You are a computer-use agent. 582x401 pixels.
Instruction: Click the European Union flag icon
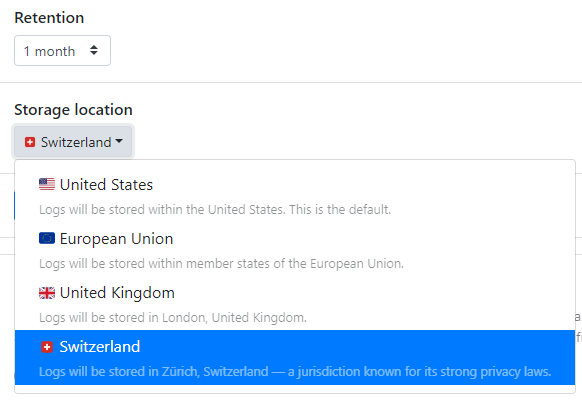47,238
